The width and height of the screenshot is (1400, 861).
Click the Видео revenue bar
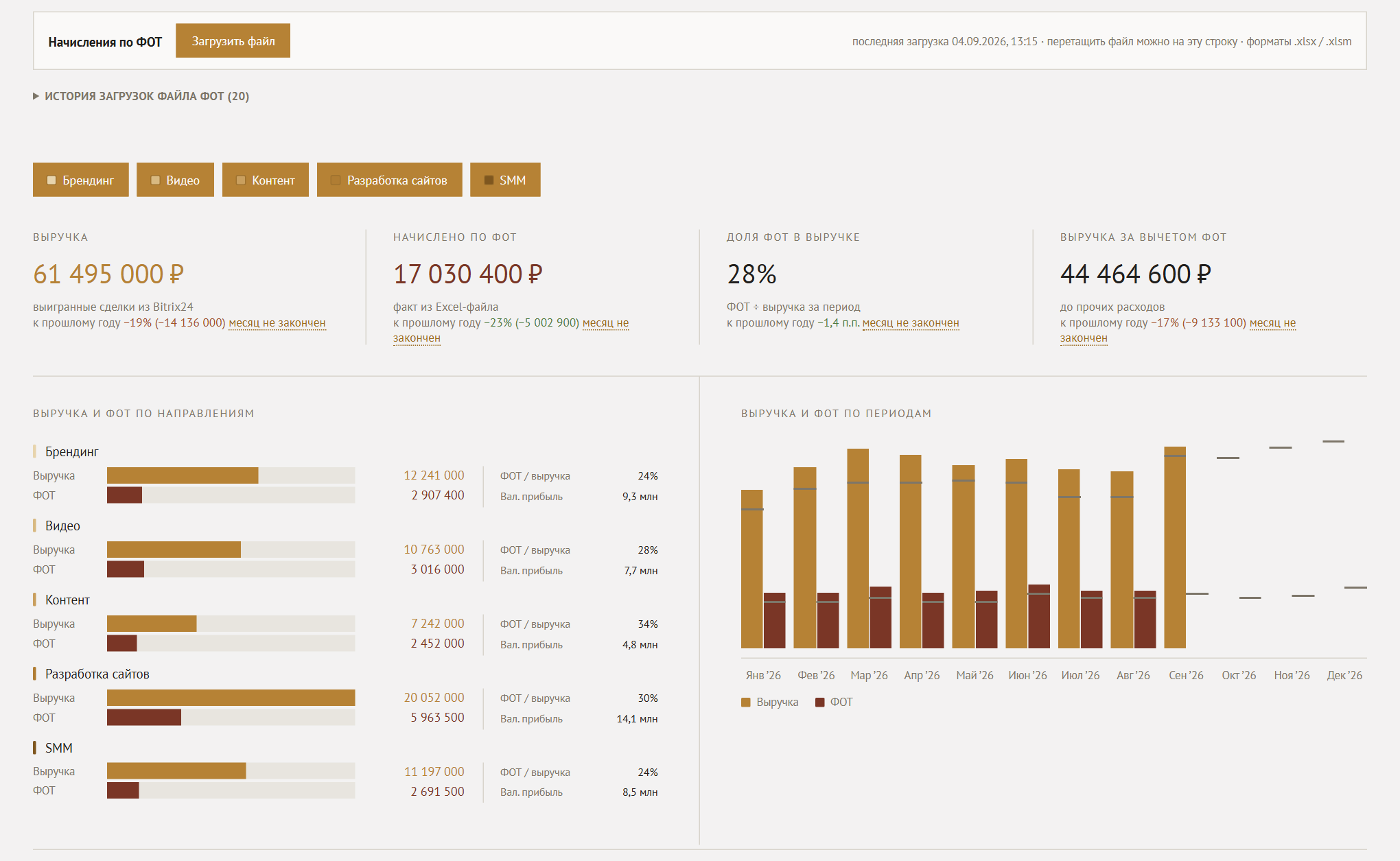coord(174,550)
